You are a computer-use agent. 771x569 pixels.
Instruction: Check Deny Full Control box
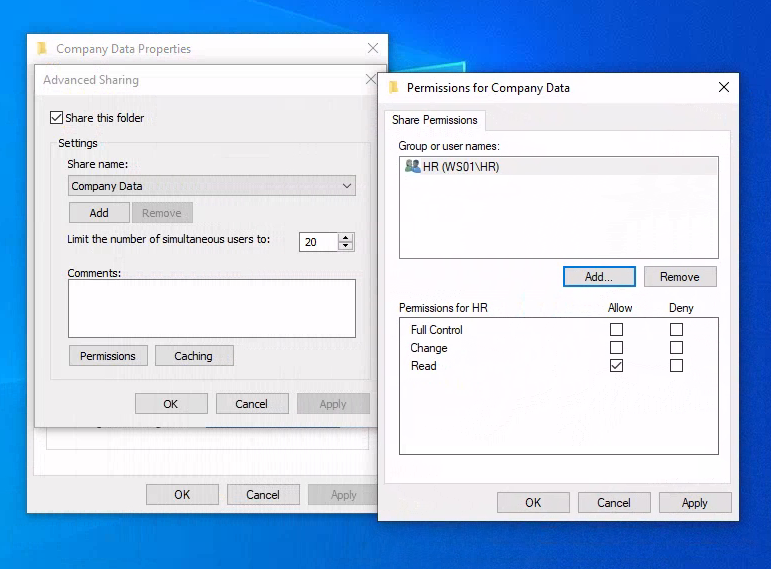point(676,330)
